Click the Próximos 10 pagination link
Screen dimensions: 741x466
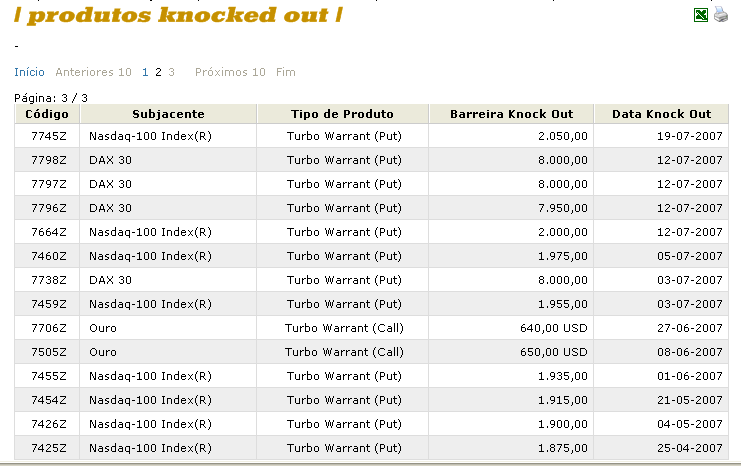(x=230, y=72)
